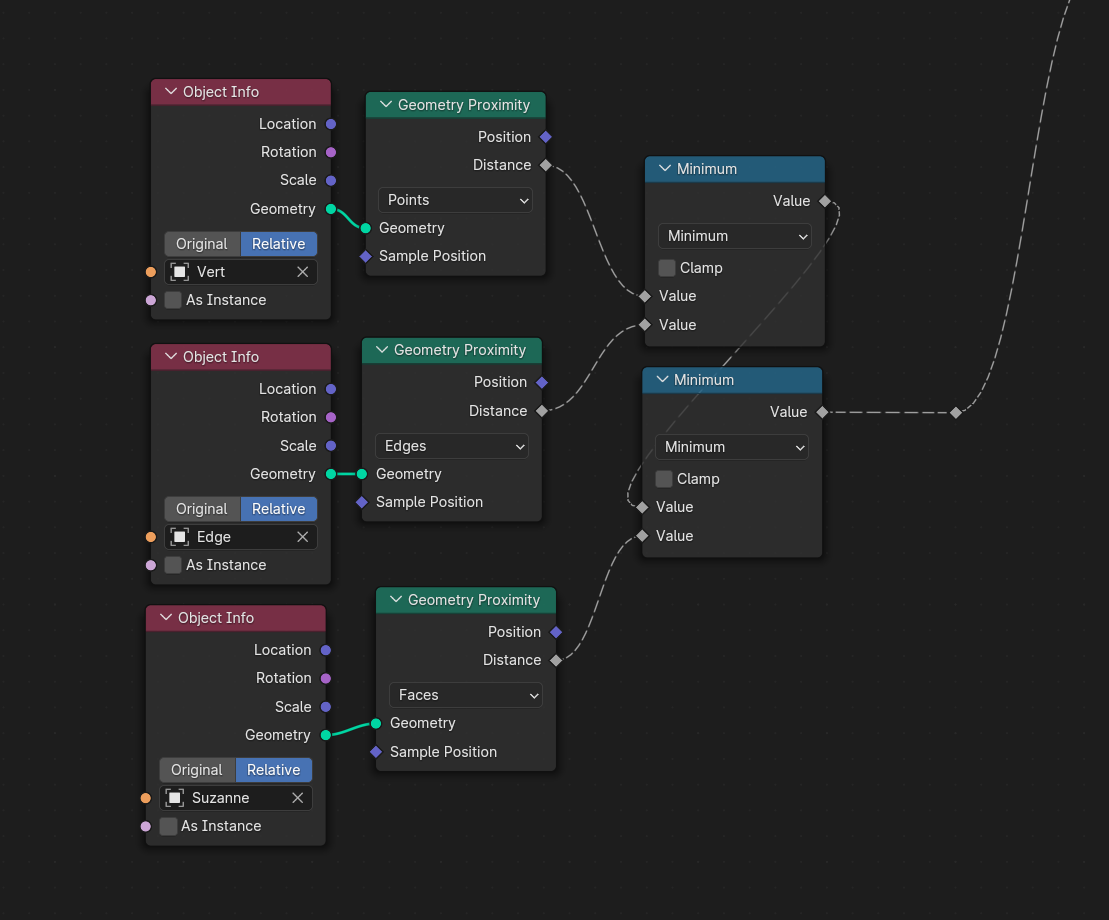Select the Suzanne object field
This screenshot has height=920, width=1109.
pos(236,798)
